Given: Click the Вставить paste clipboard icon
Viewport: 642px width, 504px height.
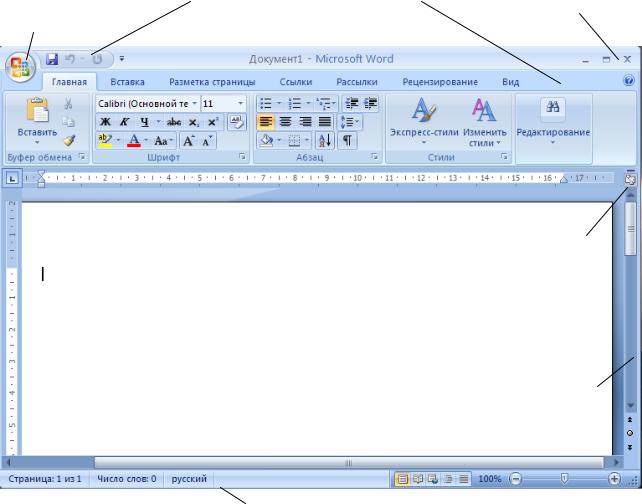Looking at the screenshot, I should [x=37, y=109].
